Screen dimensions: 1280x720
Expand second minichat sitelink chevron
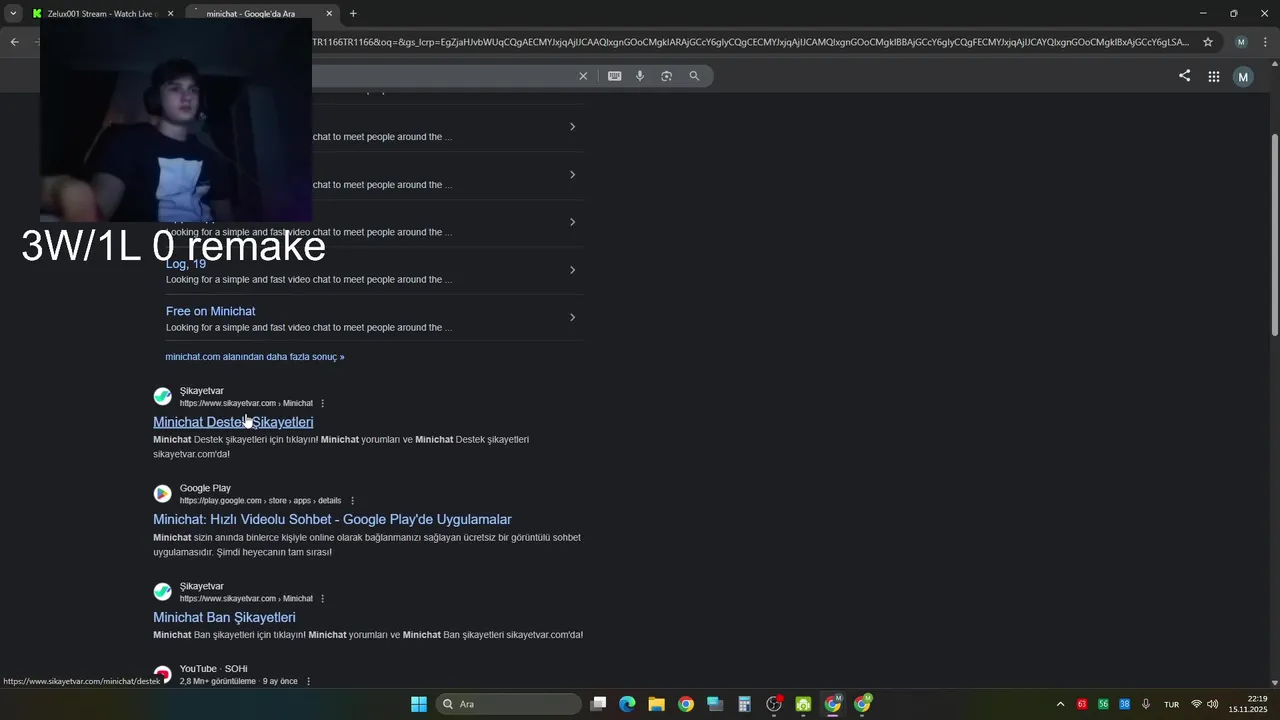[572, 175]
